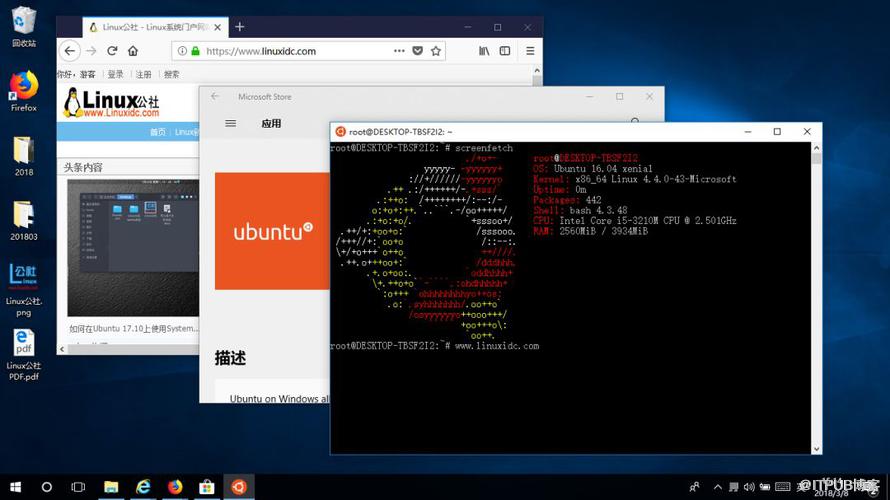Show site information via the info icon in the URL bar
890x500 pixels.
182,51
